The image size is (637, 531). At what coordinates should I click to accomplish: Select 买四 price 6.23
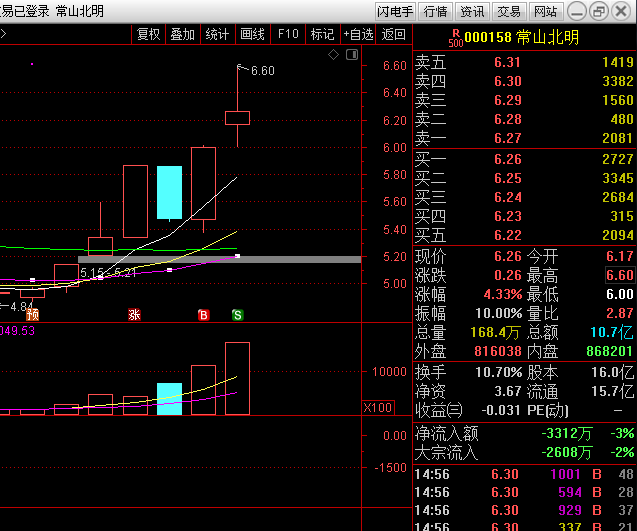[507, 216]
